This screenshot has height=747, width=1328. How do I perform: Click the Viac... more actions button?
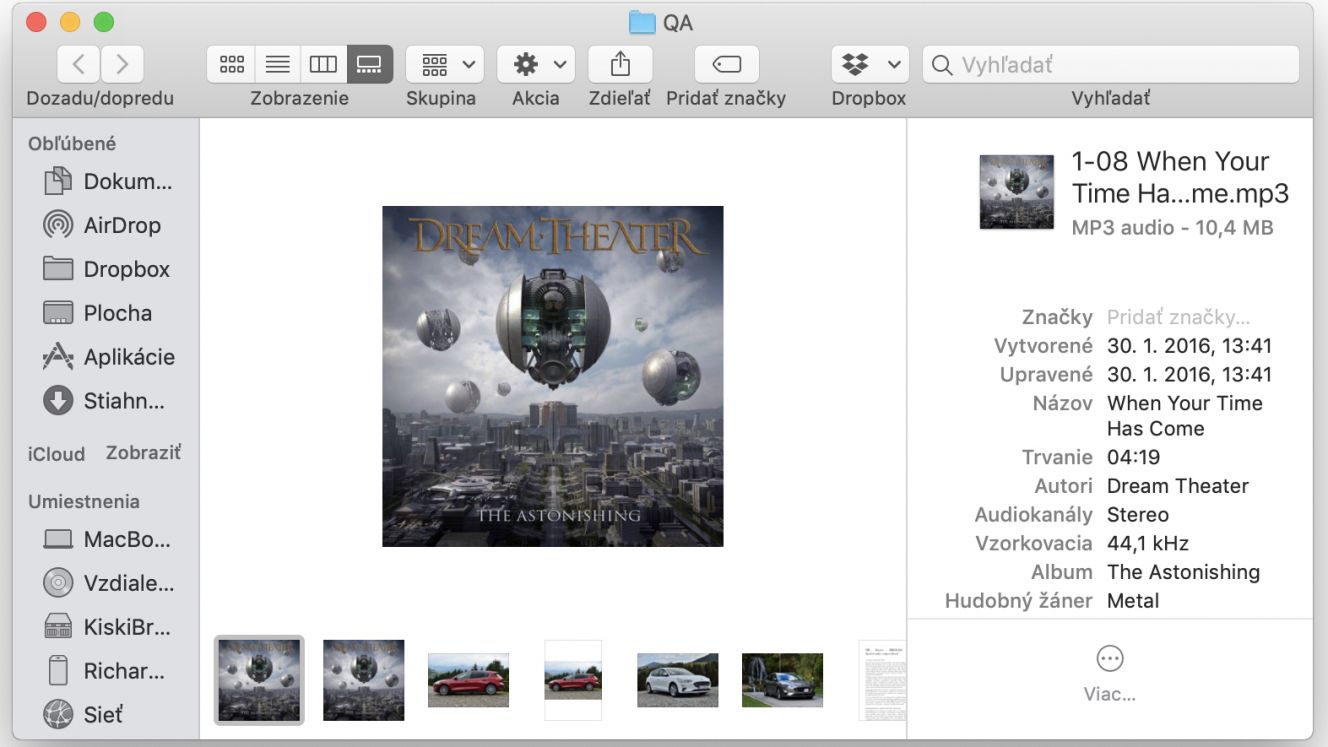(1110, 674)
